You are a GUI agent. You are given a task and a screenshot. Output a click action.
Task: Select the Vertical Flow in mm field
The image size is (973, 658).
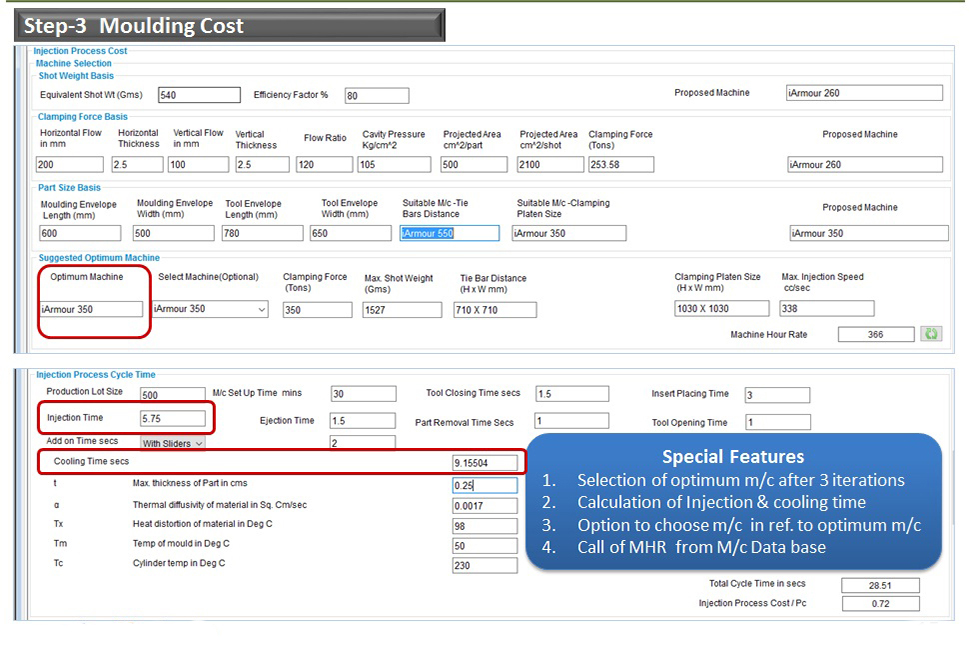click(199, 164)
